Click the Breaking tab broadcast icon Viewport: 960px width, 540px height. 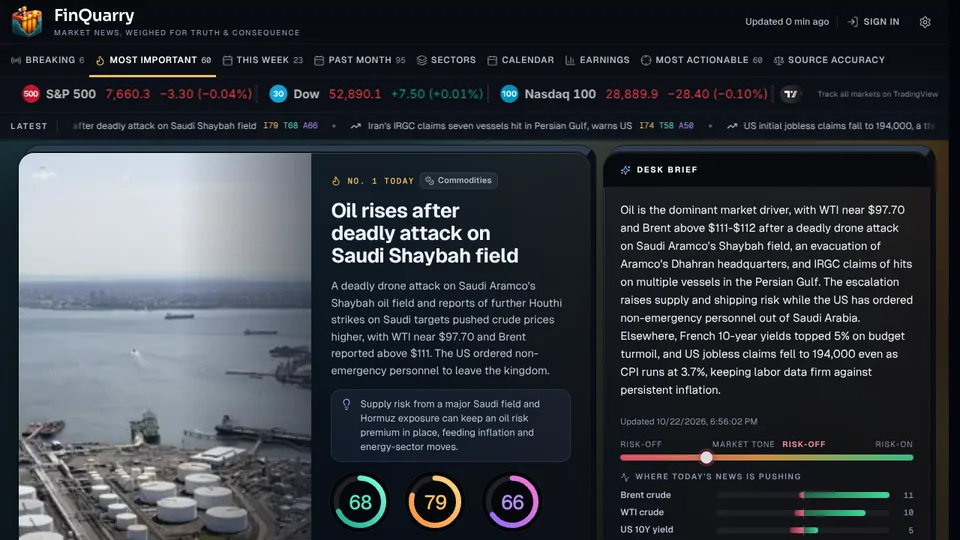tap(16, 60)
